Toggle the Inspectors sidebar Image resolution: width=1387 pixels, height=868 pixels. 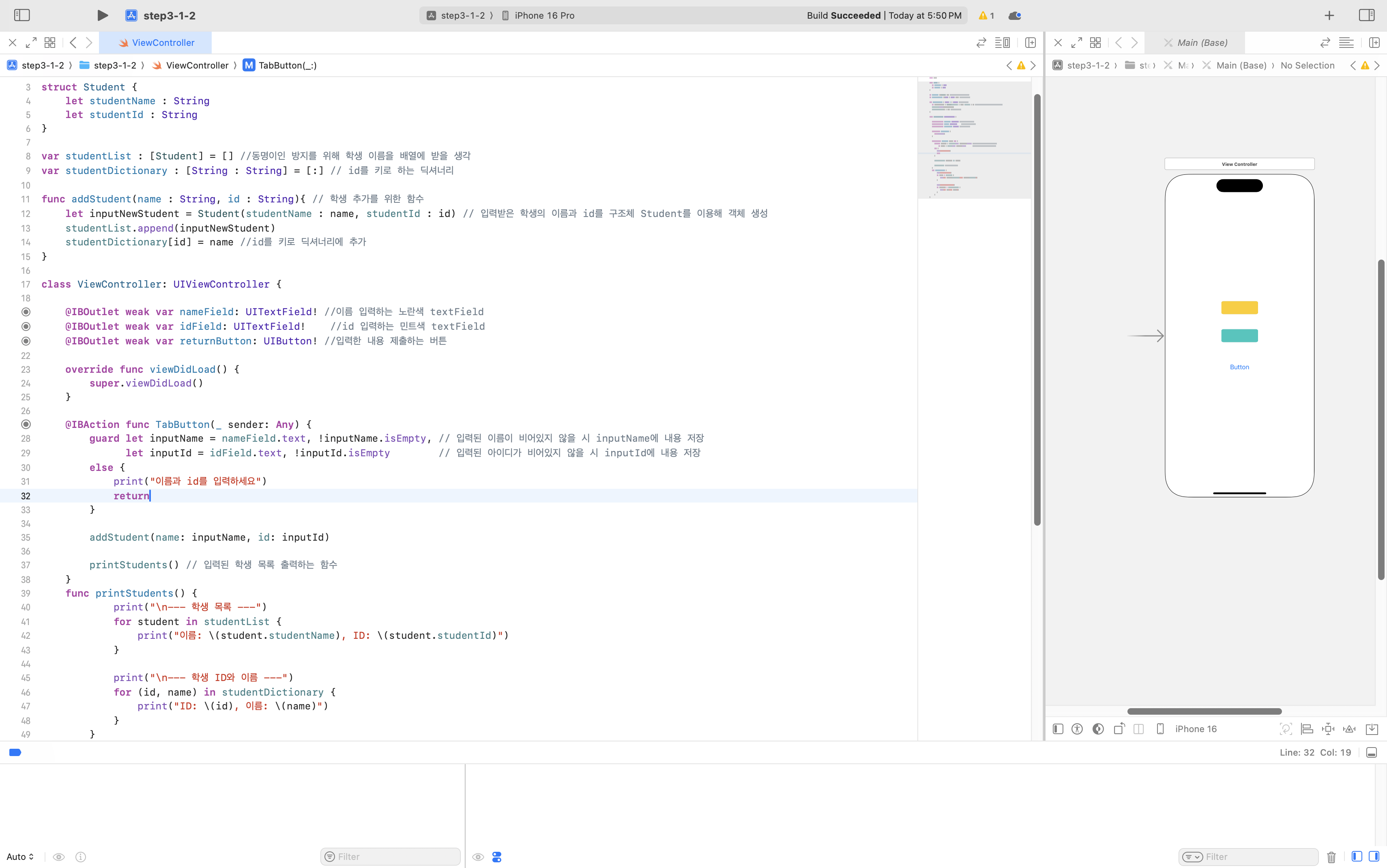1366,15
